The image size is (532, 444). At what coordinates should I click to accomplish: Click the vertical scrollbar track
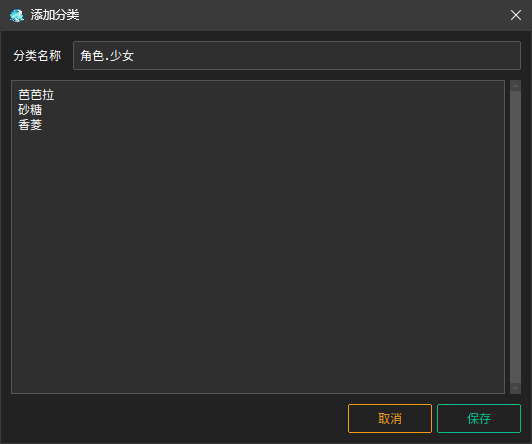(x=515, y=237)
